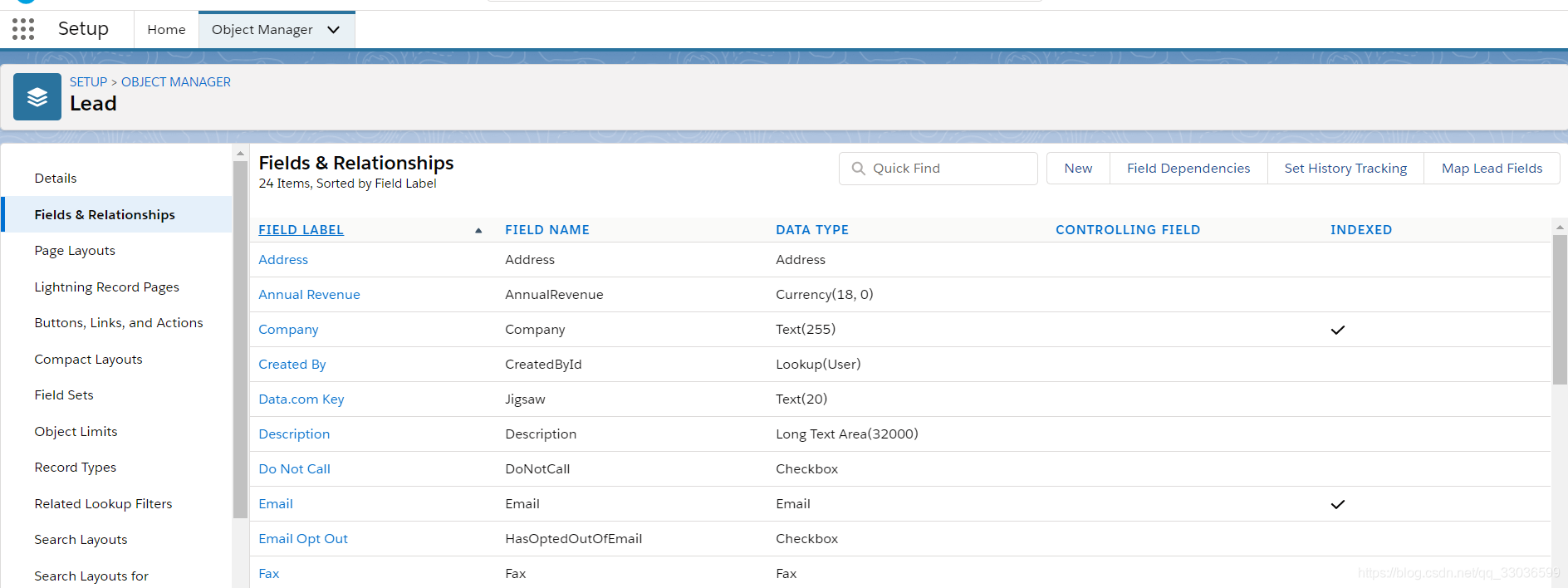The width and height of the screenshot is (1568, 588).
Task: Open the Description field link
Action: [294, 434]
